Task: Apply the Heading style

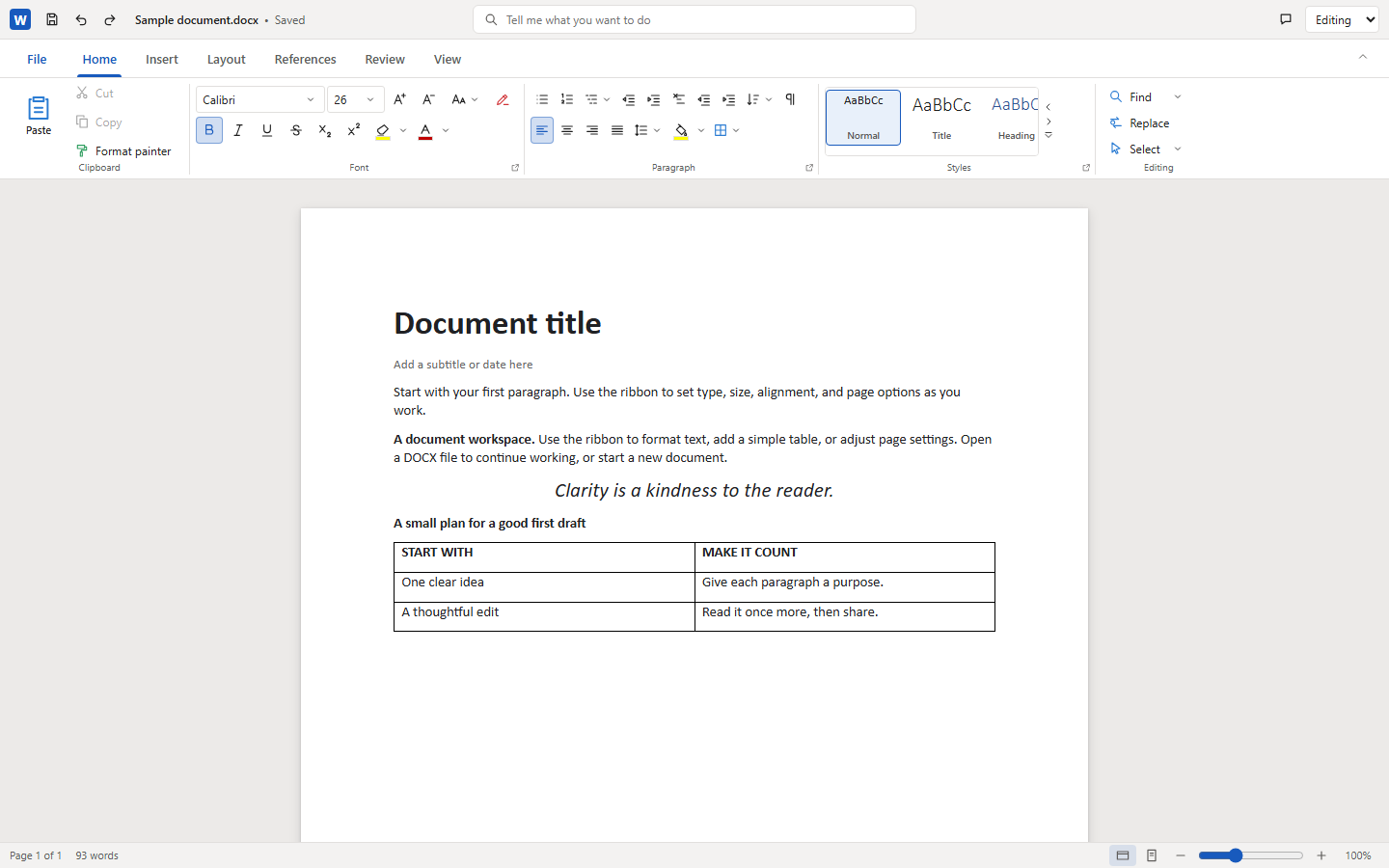Action: [1012, 118]
